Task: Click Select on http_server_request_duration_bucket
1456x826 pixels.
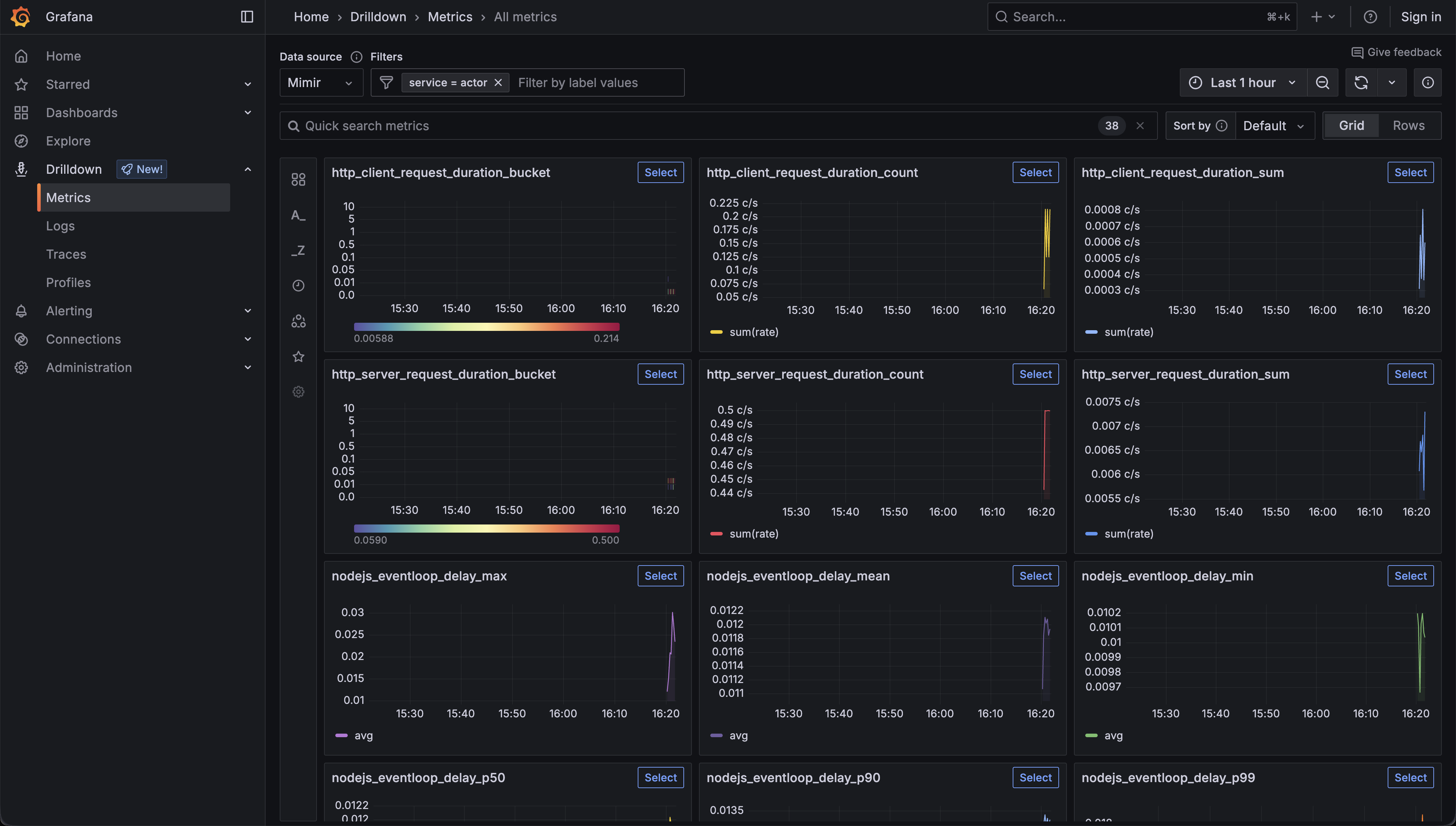Action: [660, 374]
